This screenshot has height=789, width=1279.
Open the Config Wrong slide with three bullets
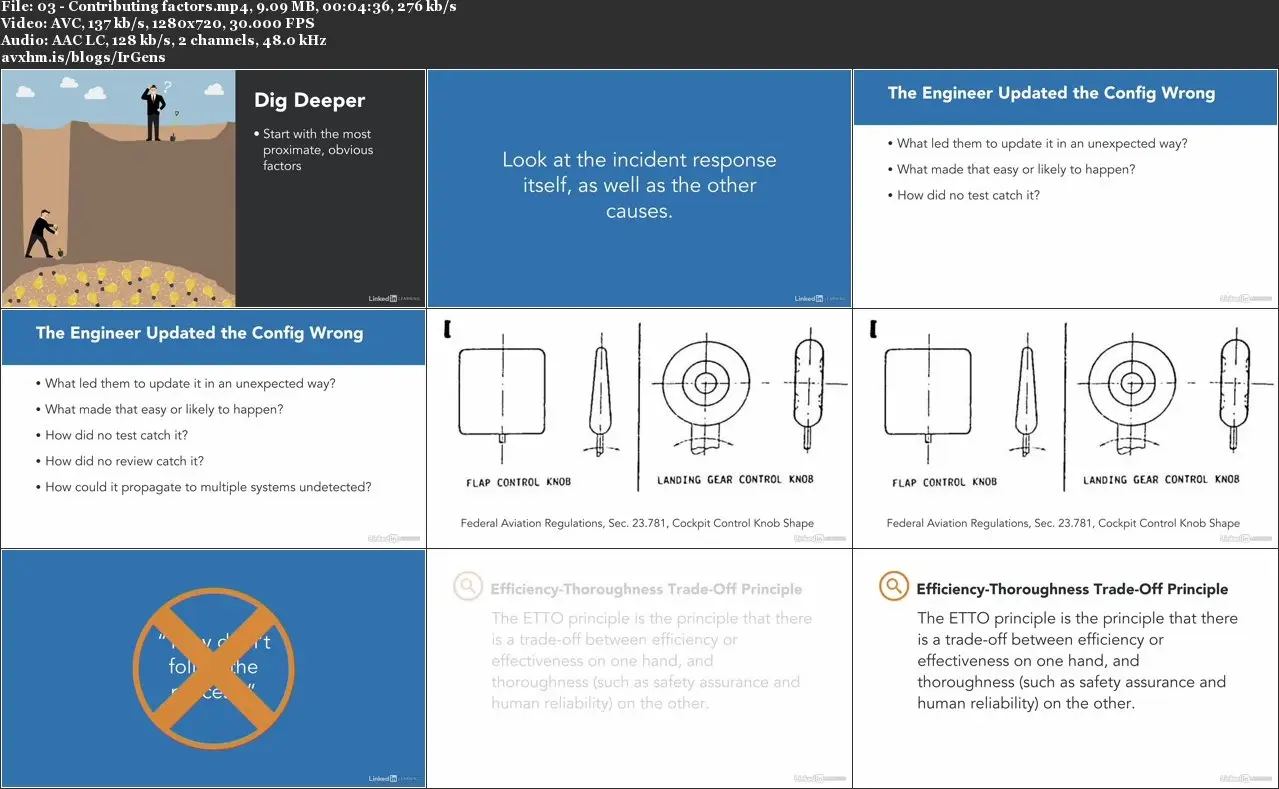[1065, 188]
